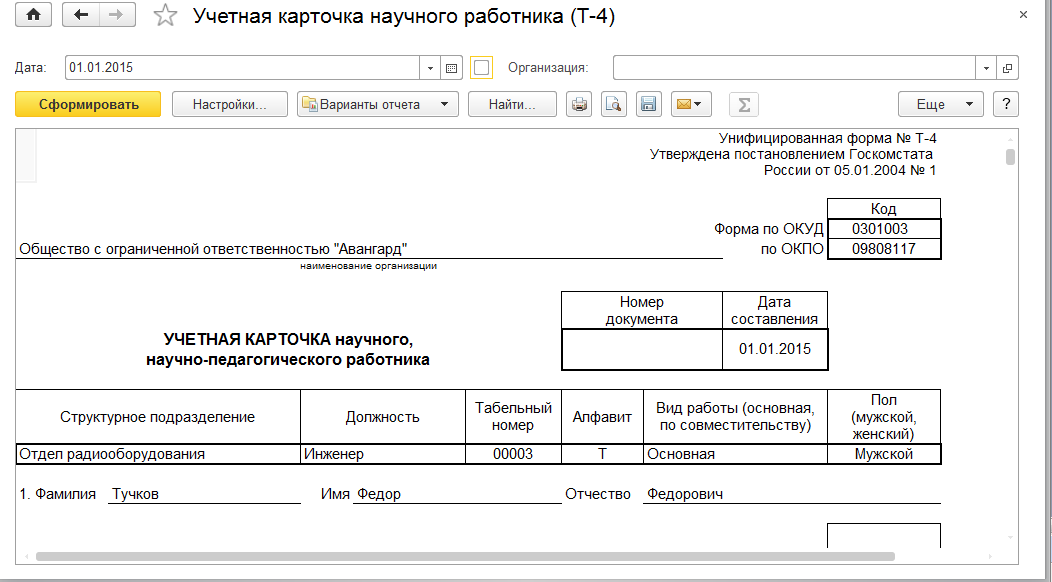Open the calendar picker for the date
1052x582 pixels.
coord(451,68)
